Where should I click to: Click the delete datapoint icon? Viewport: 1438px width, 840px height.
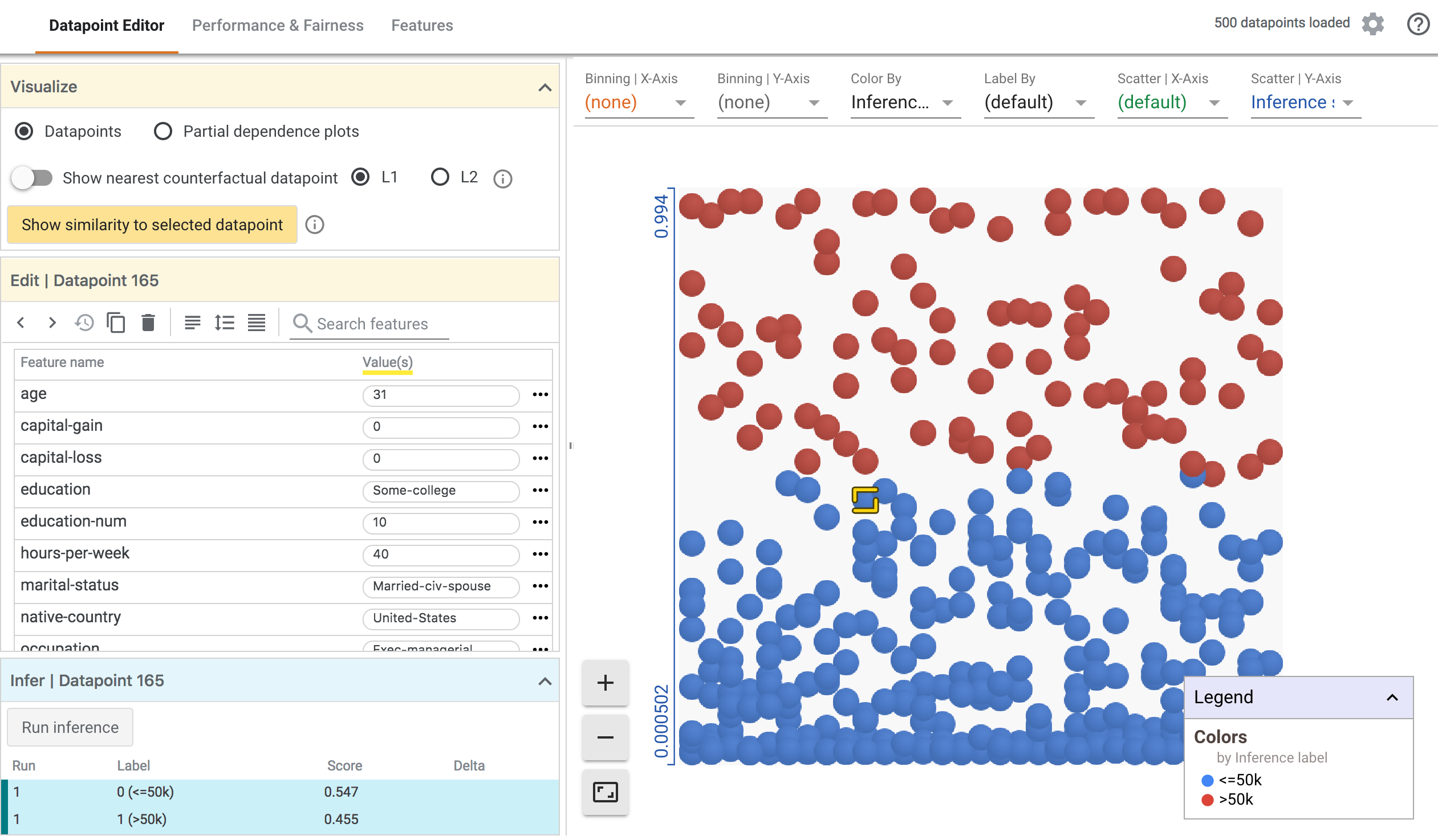tap(147, 323)
